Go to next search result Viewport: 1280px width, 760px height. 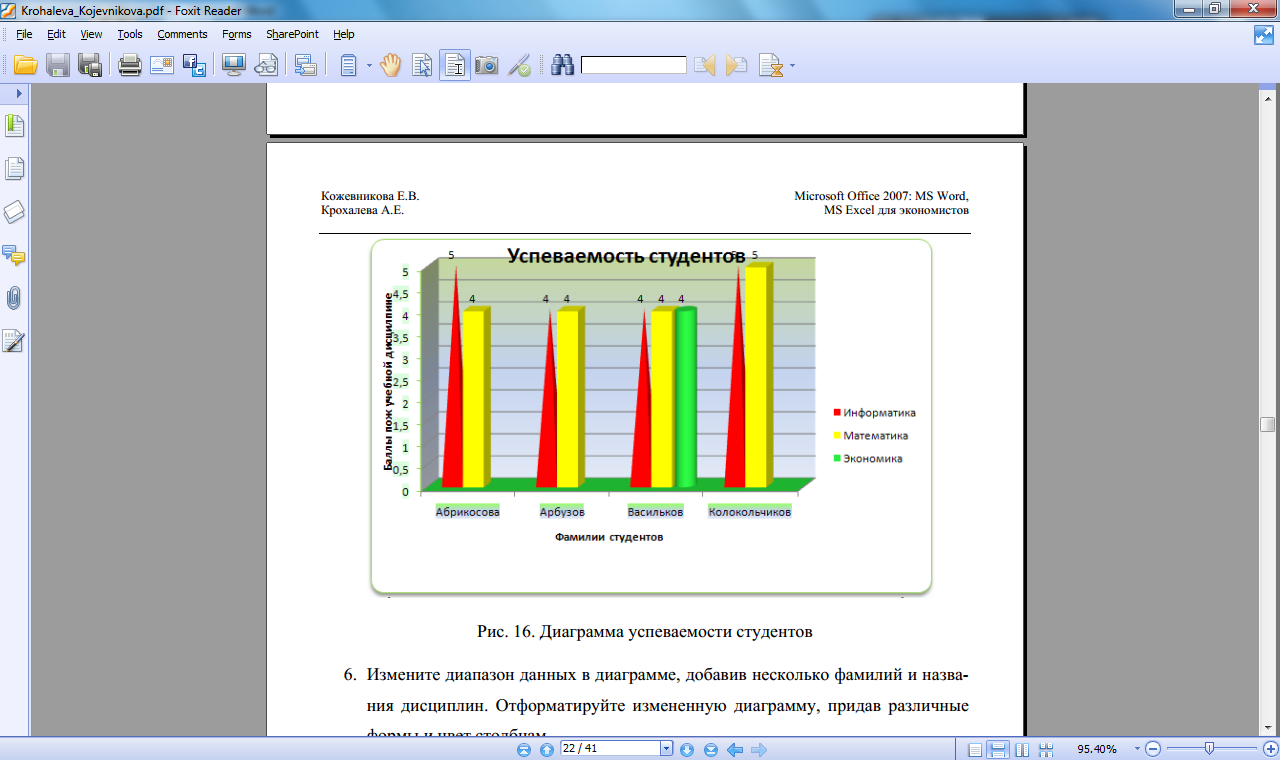(737, 66)
